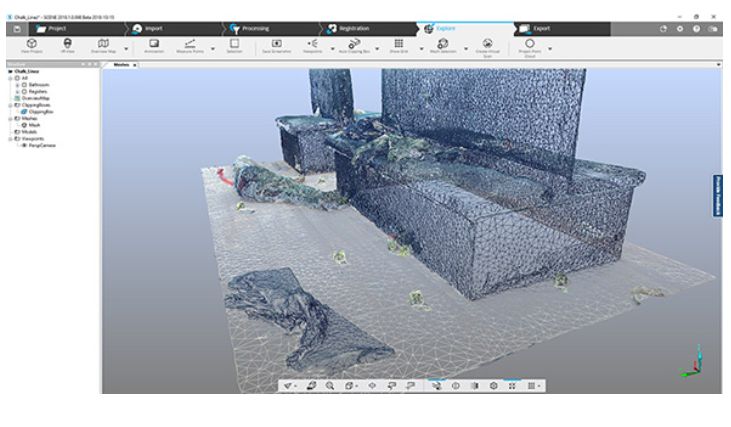Click the gear icon in bottom viewport toolbar

494,386
